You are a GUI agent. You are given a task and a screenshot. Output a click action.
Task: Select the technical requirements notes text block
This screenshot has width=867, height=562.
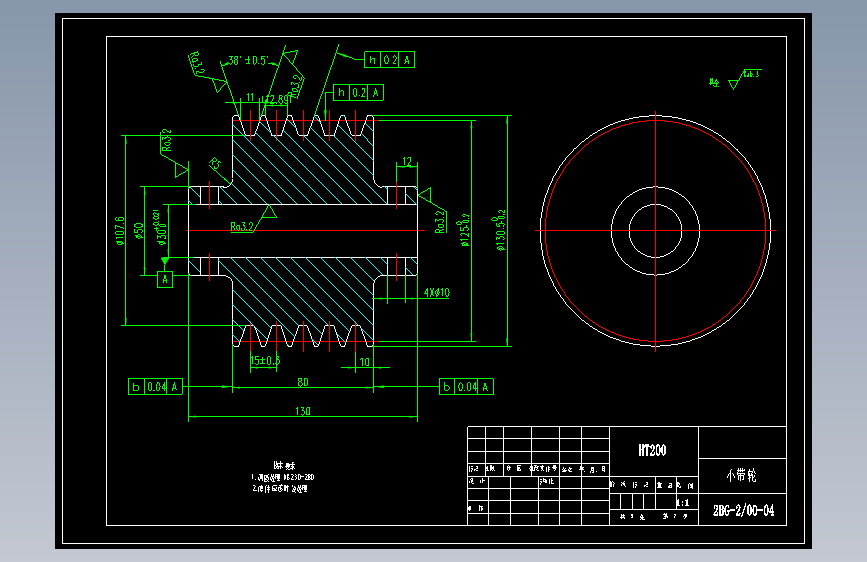point(283,477)
